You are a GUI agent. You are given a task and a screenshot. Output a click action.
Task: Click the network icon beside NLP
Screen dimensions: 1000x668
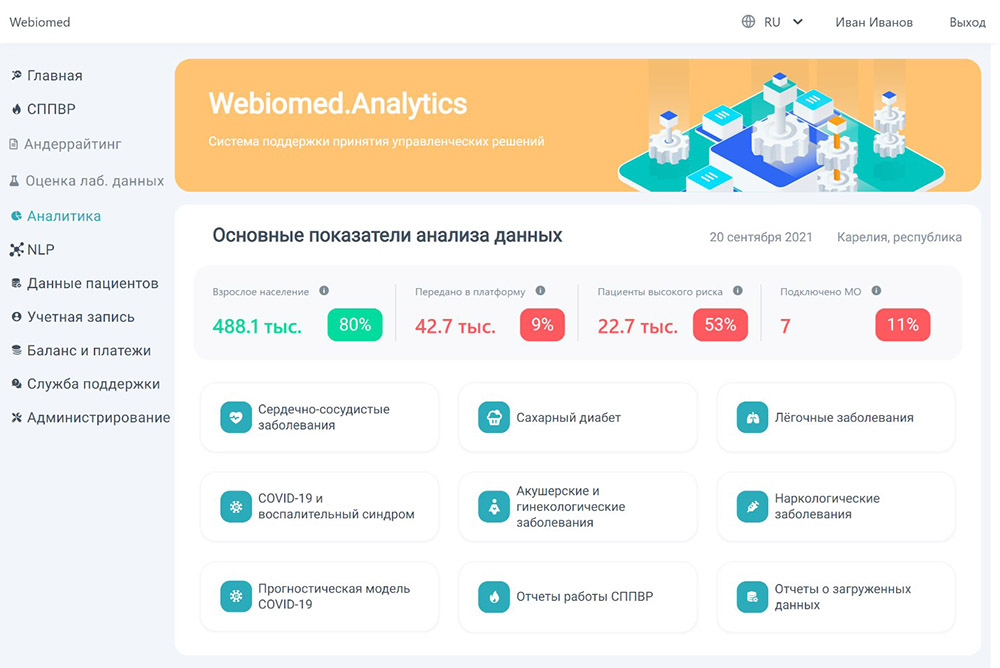pyautogui.click(x=17, y=249)
